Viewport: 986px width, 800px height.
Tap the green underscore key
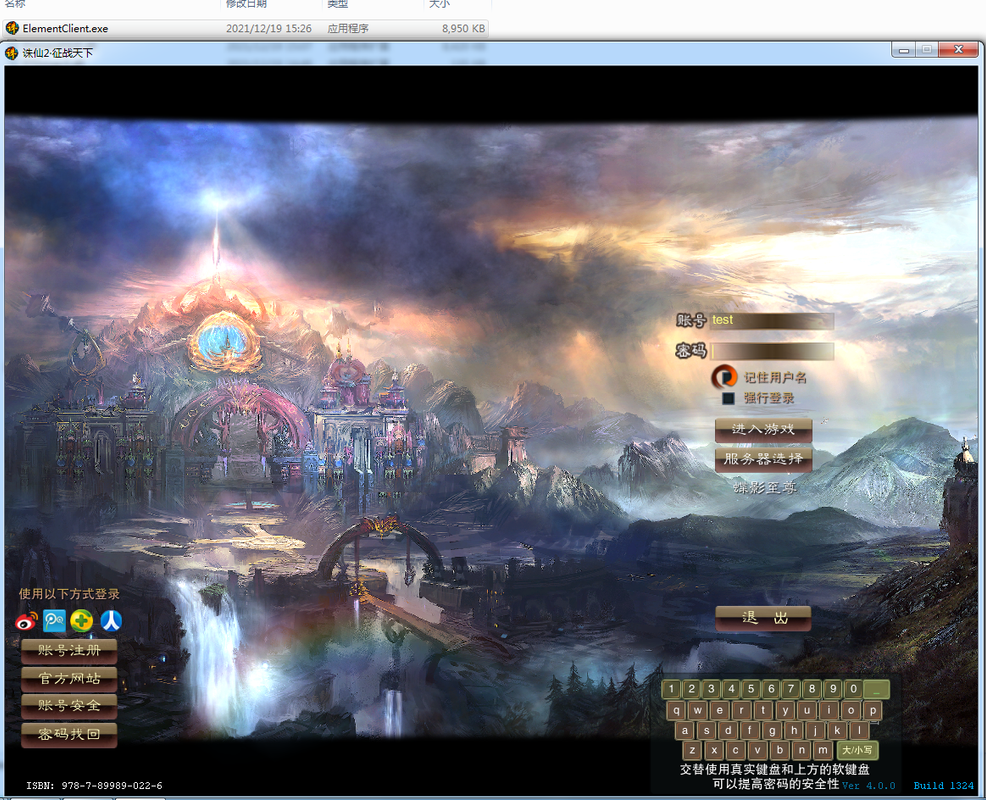[x=877, y=689]
